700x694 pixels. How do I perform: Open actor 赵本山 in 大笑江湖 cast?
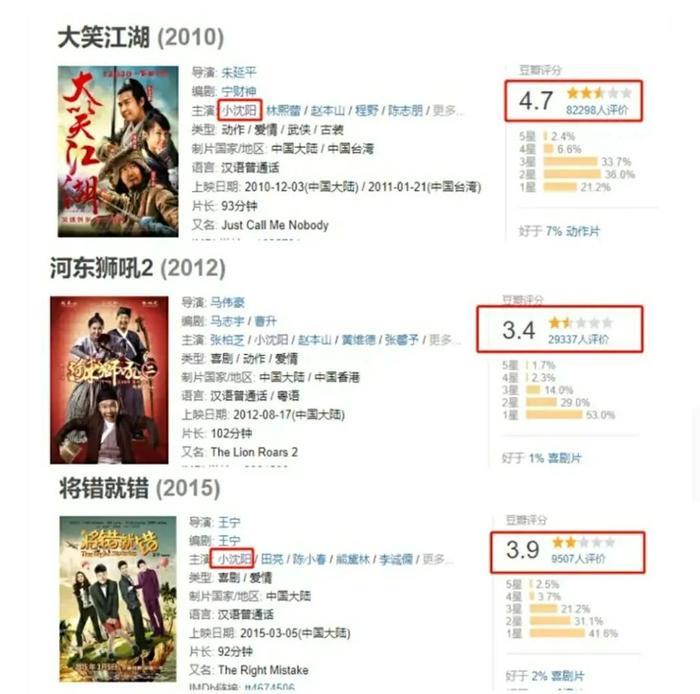[x=328, y=110]
